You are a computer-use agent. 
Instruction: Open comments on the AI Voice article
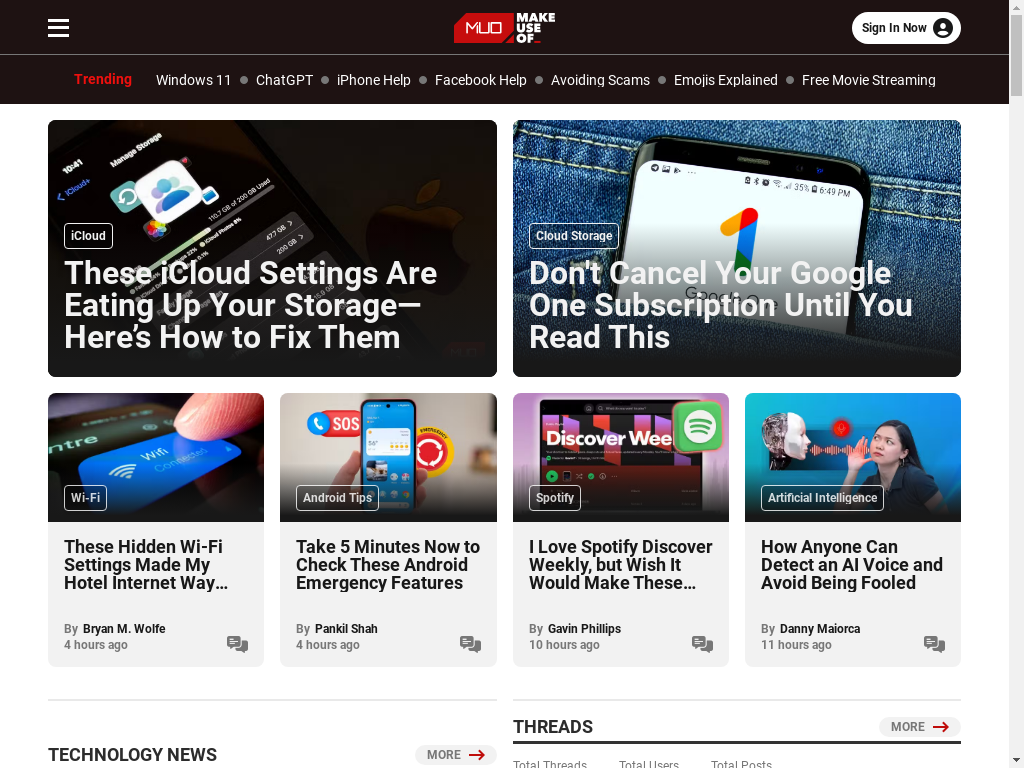click(x=934, y=644)
